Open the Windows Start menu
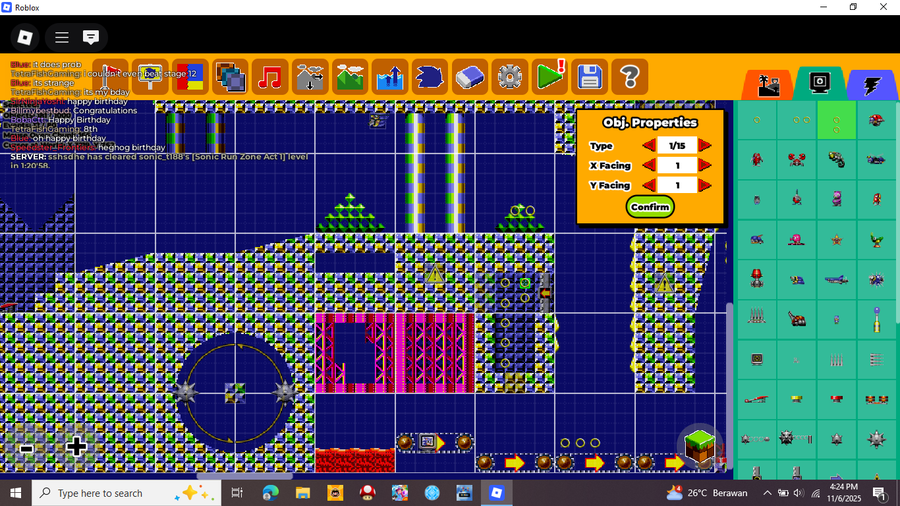Viewport: 900px width, 506px height. [x=15, y=493]
